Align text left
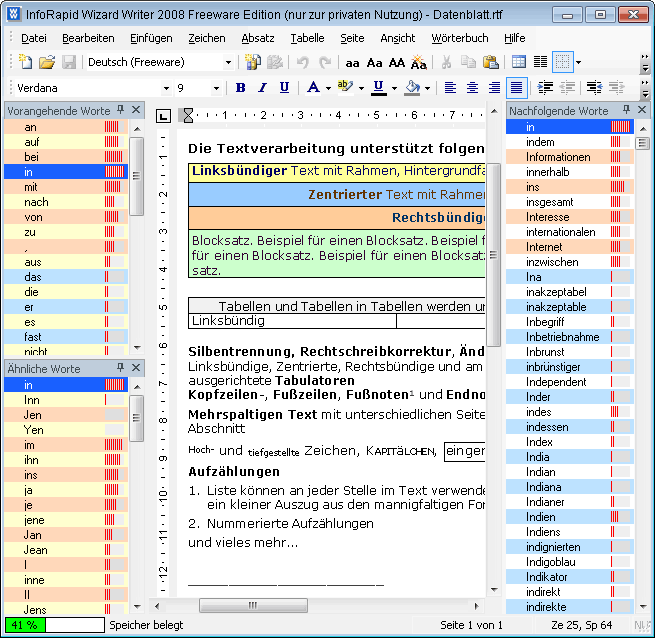Image resolution: width=655 pixels, height=638 pixels. [450, 88]
